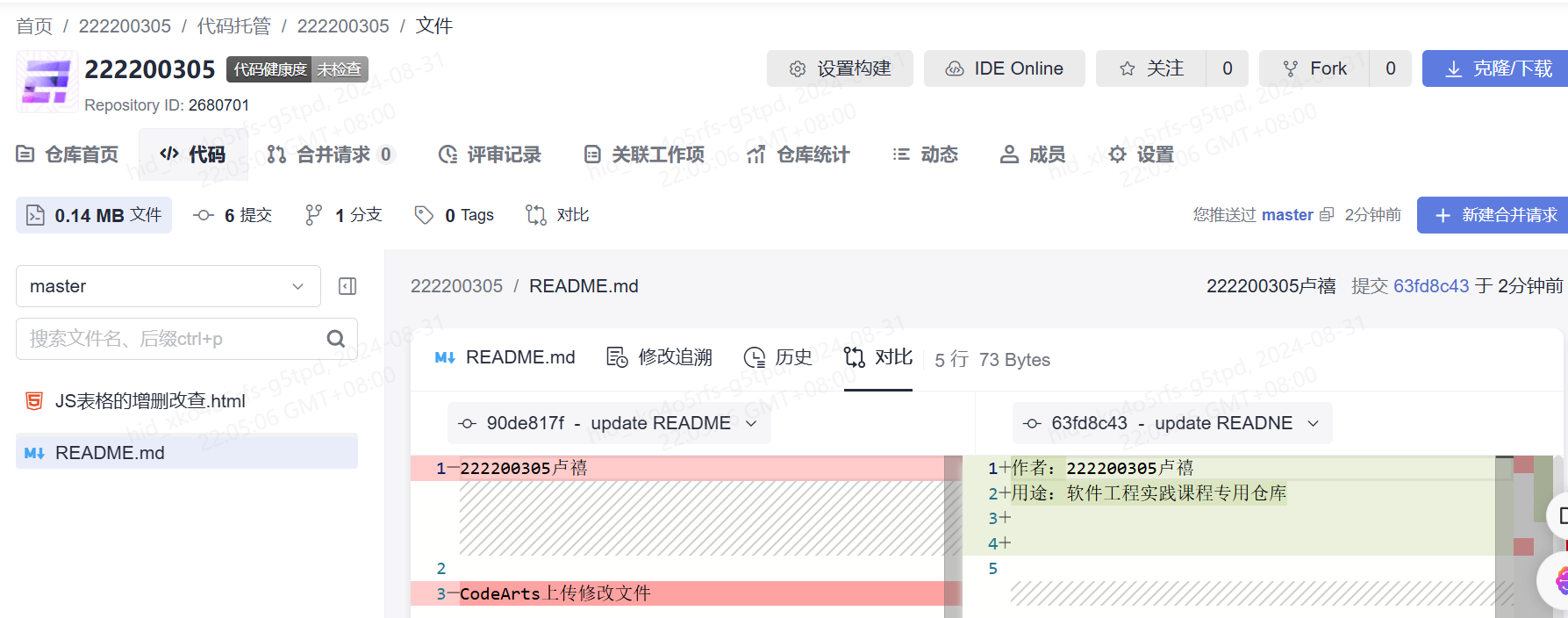The height and width of the screenshot is (618, 1568).
Task: Expand the 90de817f update README commit dropdown
Action: pos(609,423)
